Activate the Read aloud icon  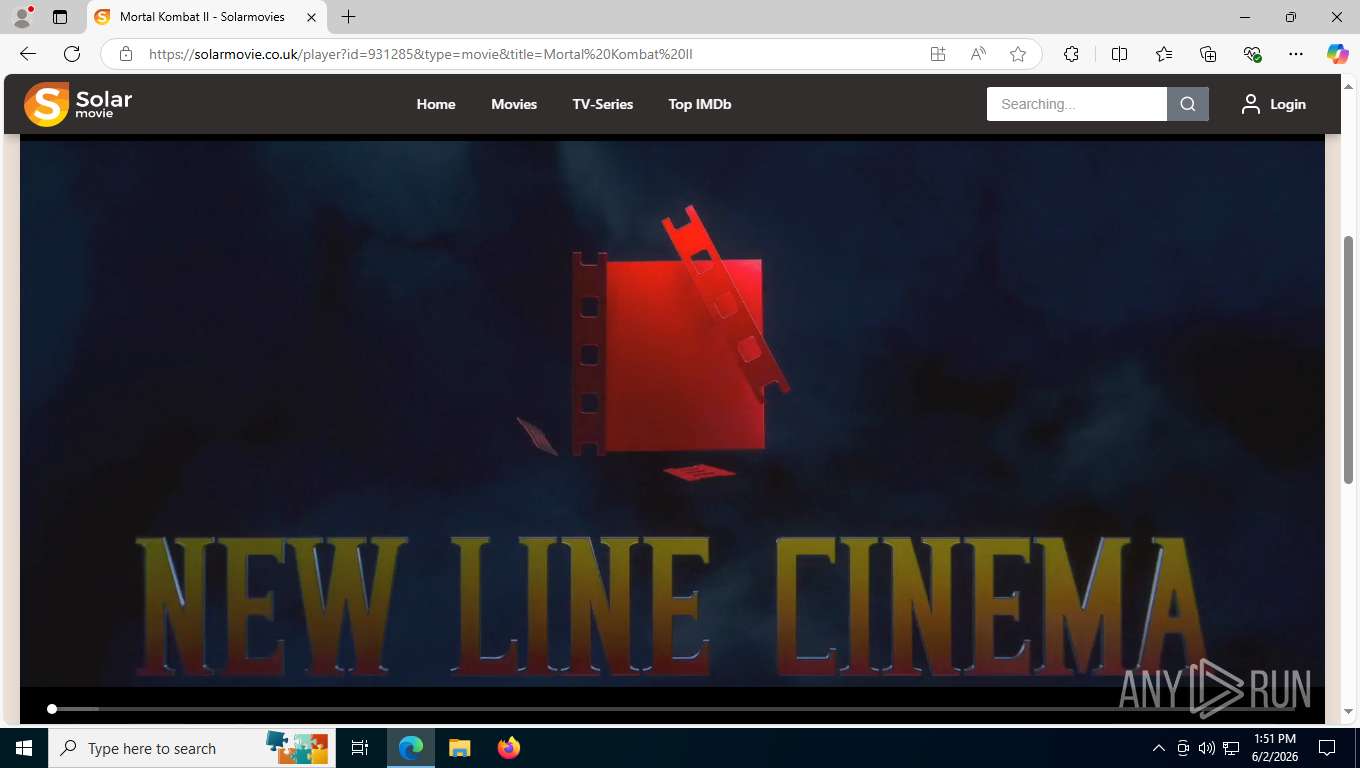pyautogui.click(x=978, y=54)
